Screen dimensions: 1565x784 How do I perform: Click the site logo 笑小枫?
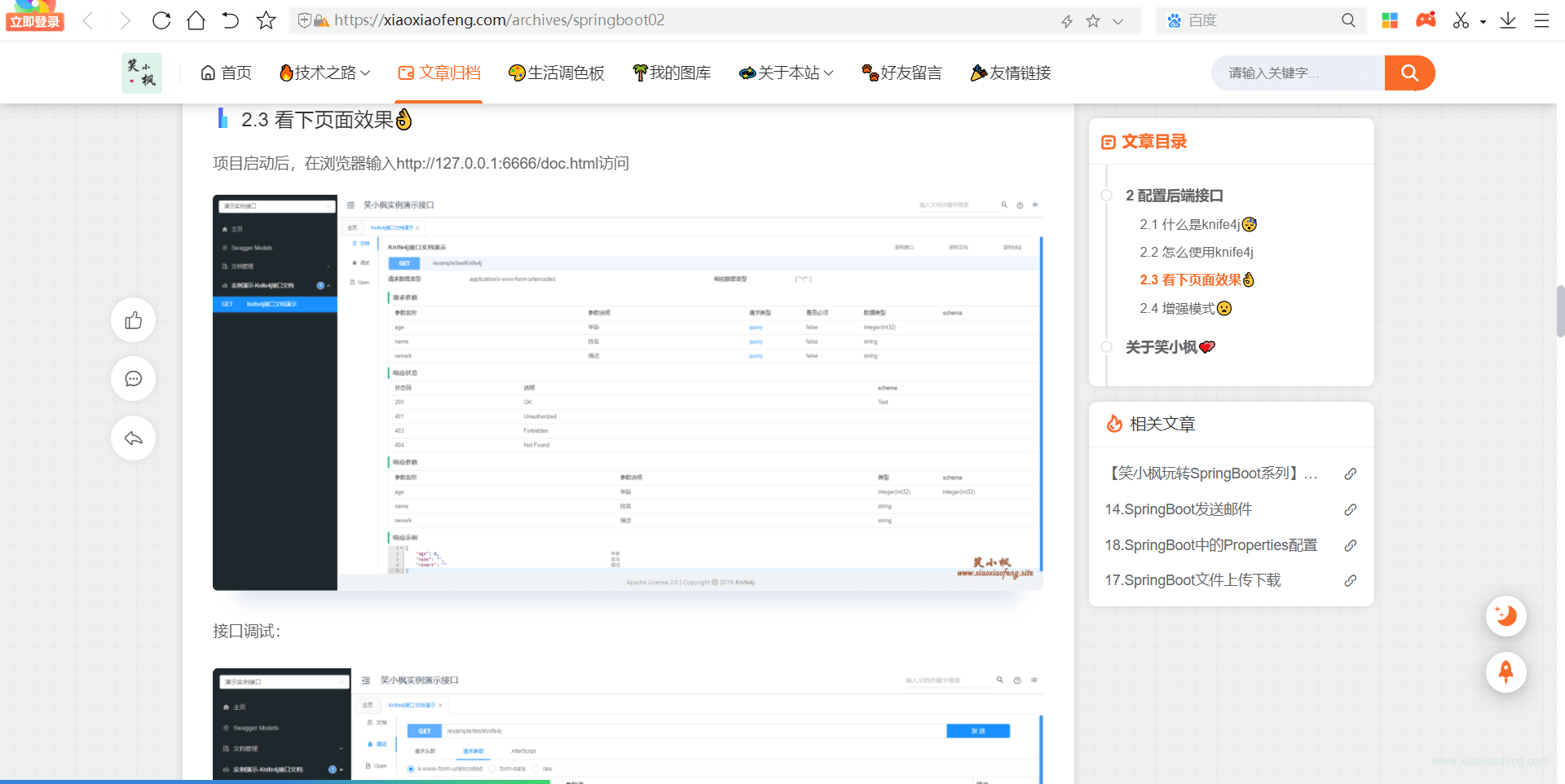point(142,73)
